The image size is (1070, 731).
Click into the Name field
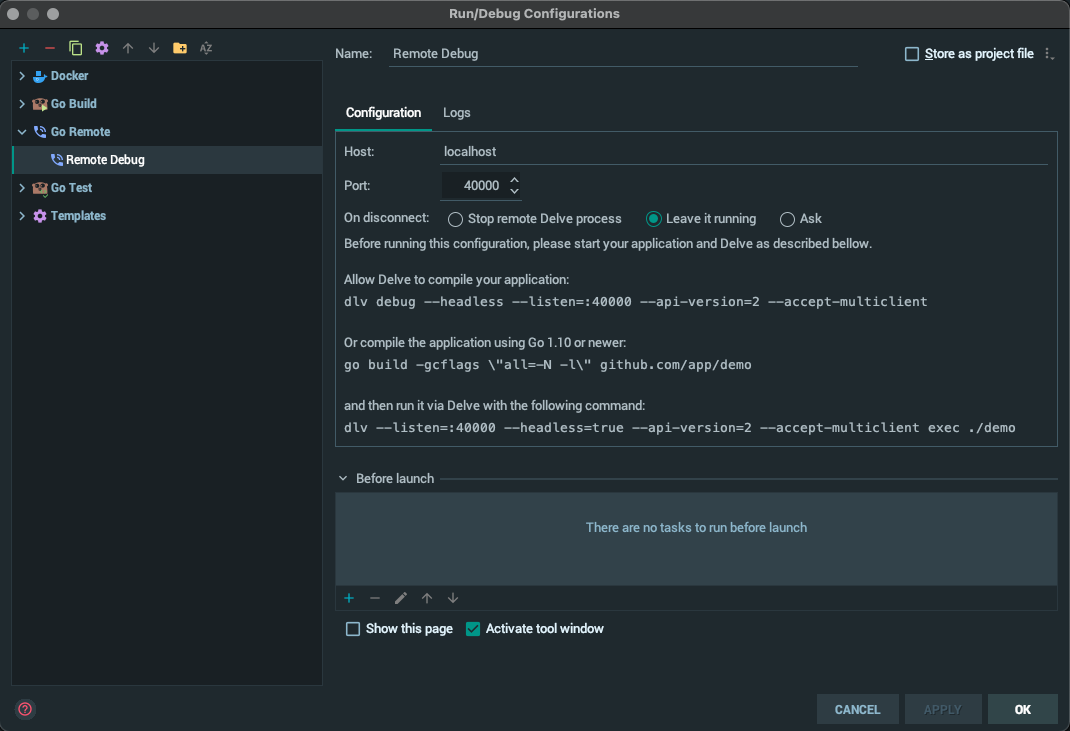pyautogui.click(x=623, y=54)
